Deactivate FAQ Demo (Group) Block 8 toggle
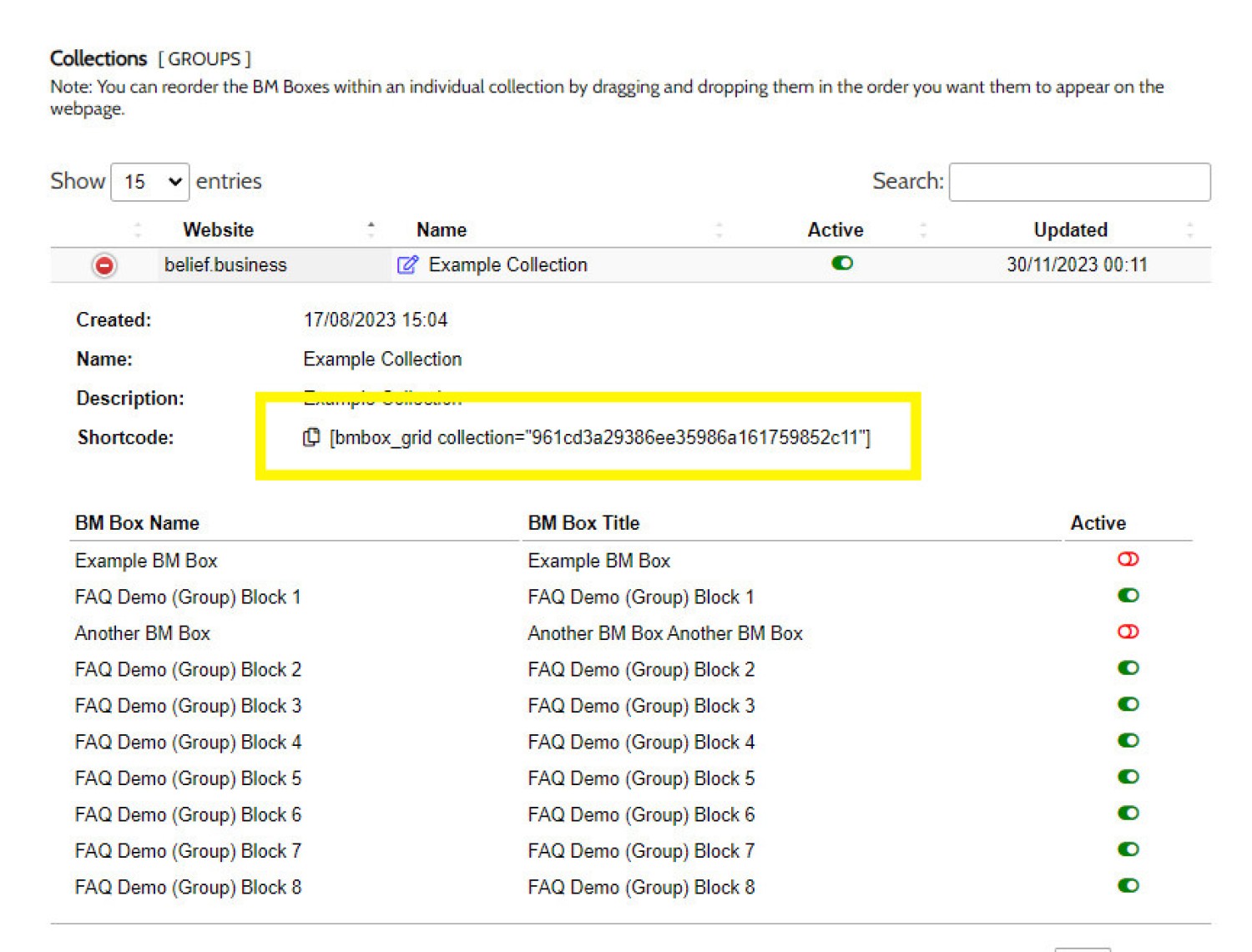 pos(1128,885)
